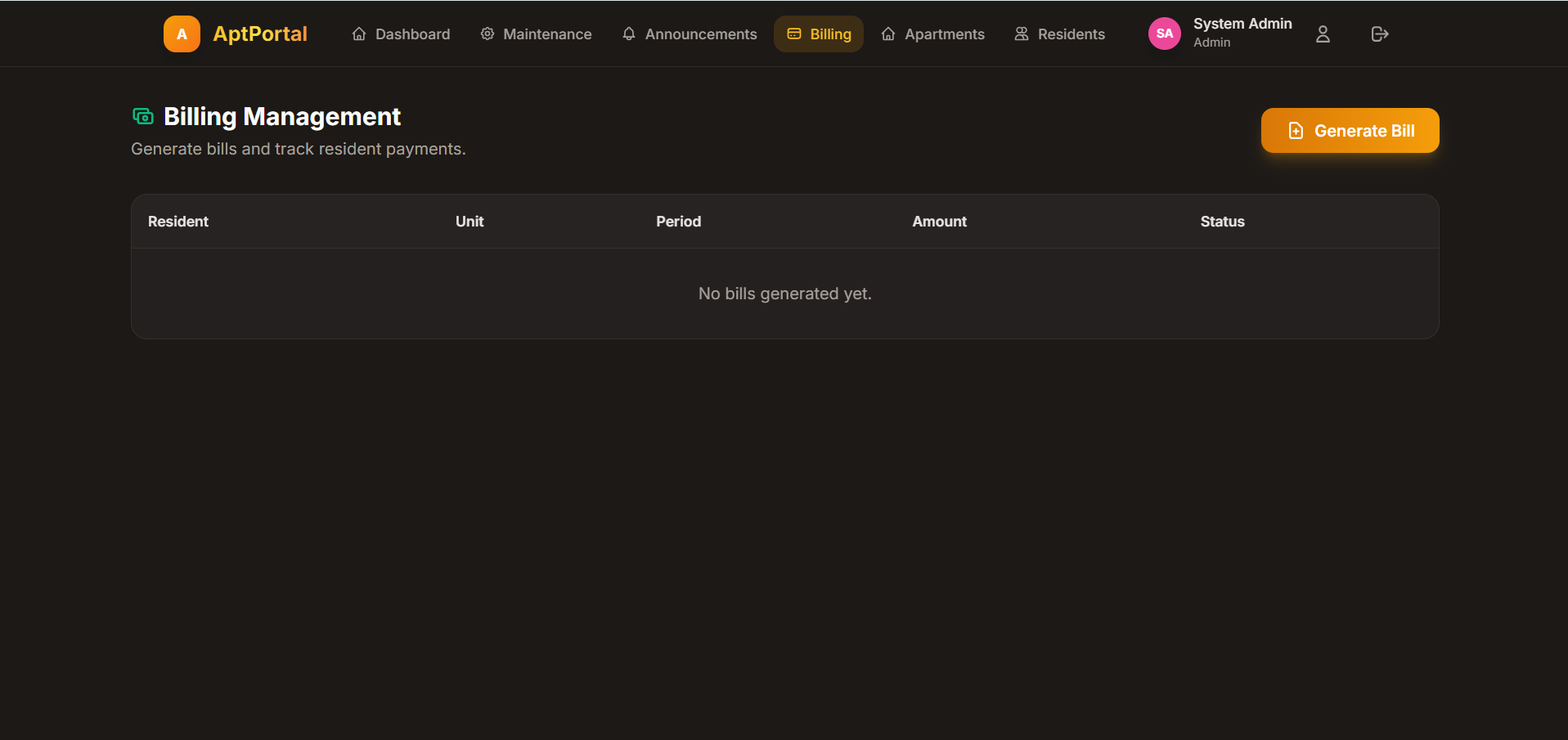Go to the Dashboard nav item
Image resolution: width=1568 pixels, height=740 pixels.
pyautogui.click(x=401, y=34)
